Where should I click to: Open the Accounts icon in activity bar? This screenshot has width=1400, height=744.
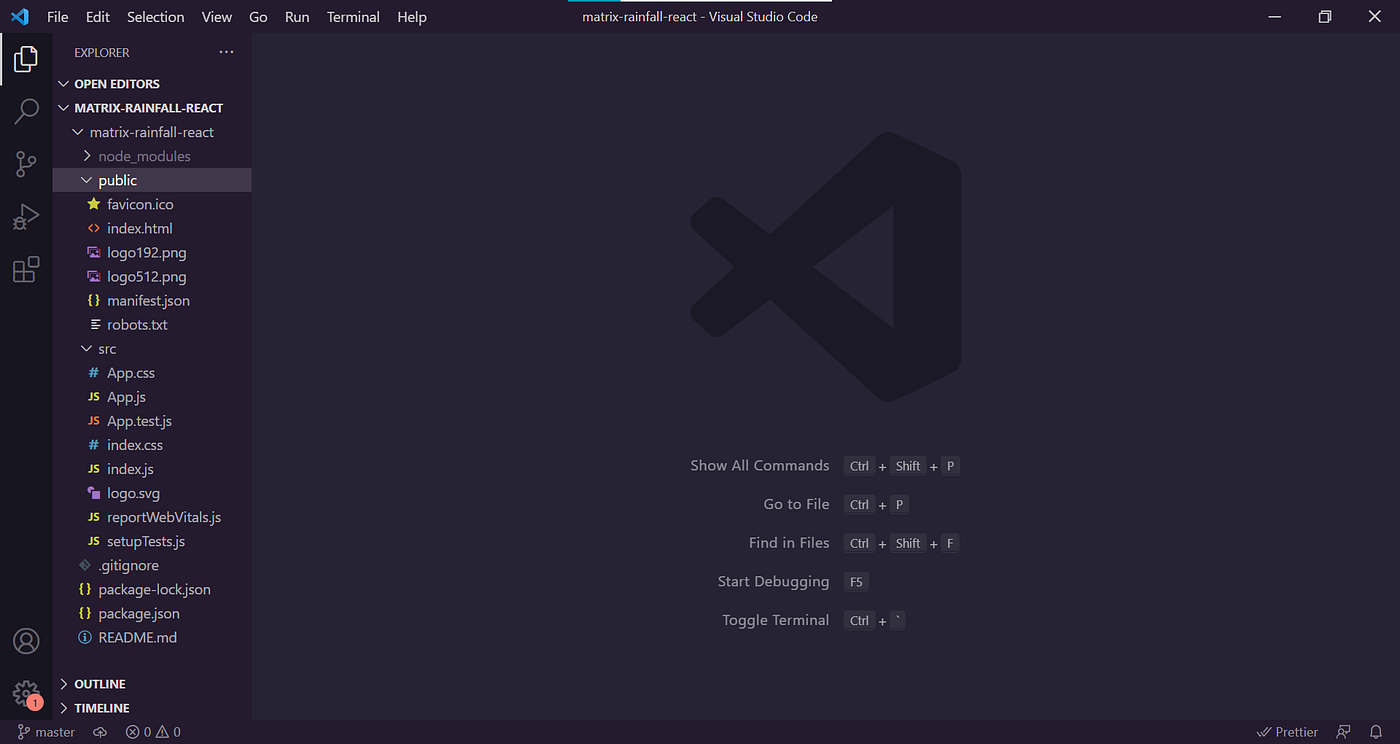(26, 641)
